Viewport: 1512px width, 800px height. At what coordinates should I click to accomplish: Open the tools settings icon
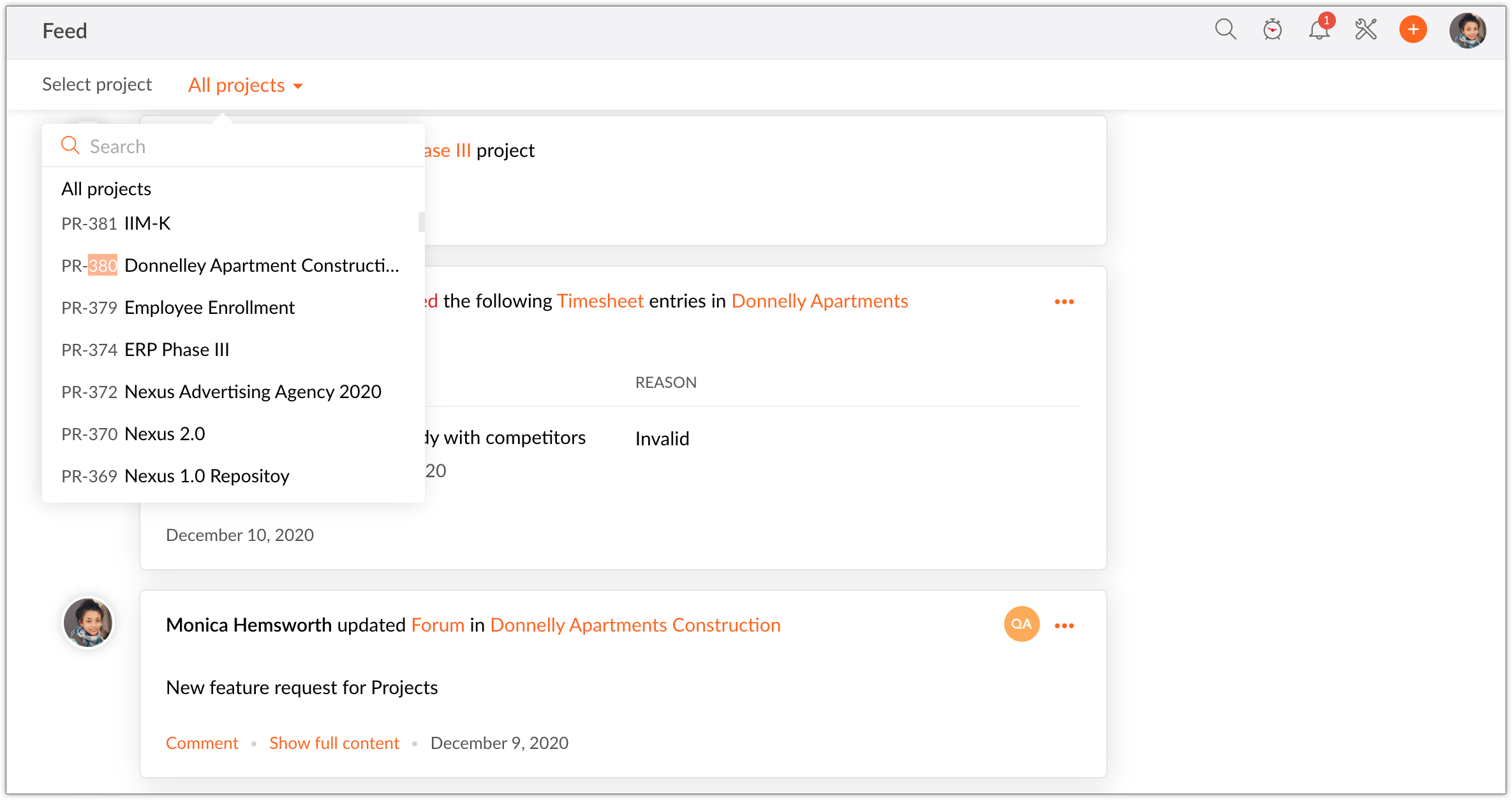(x=1366, y=29)
